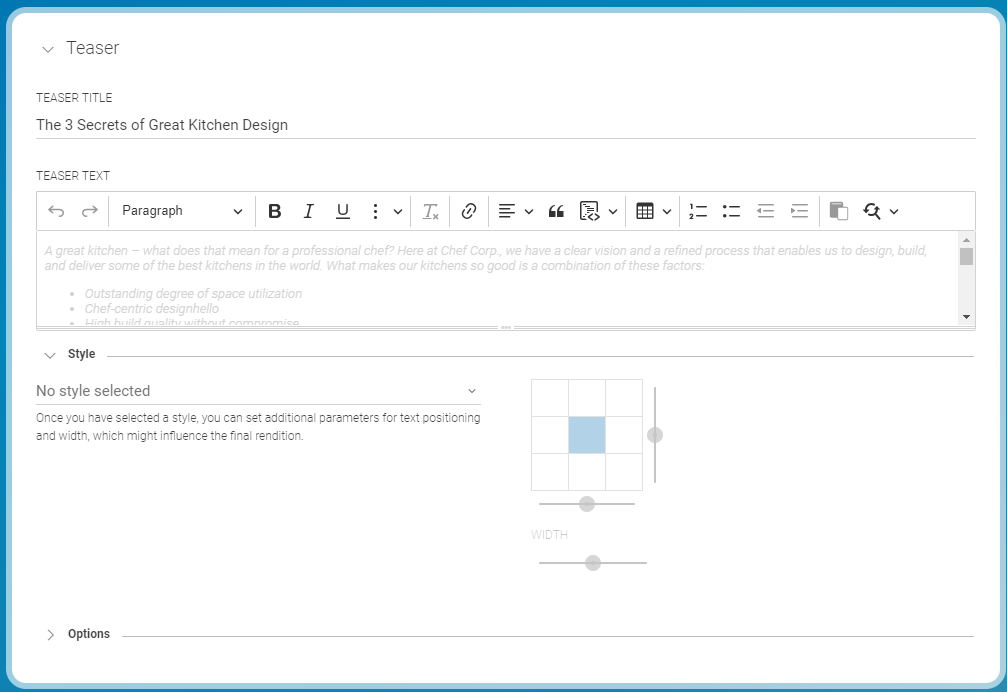
Task: Apply italic formatting from the toolbar
Action: pyautogui.click(x=309, y=211)
